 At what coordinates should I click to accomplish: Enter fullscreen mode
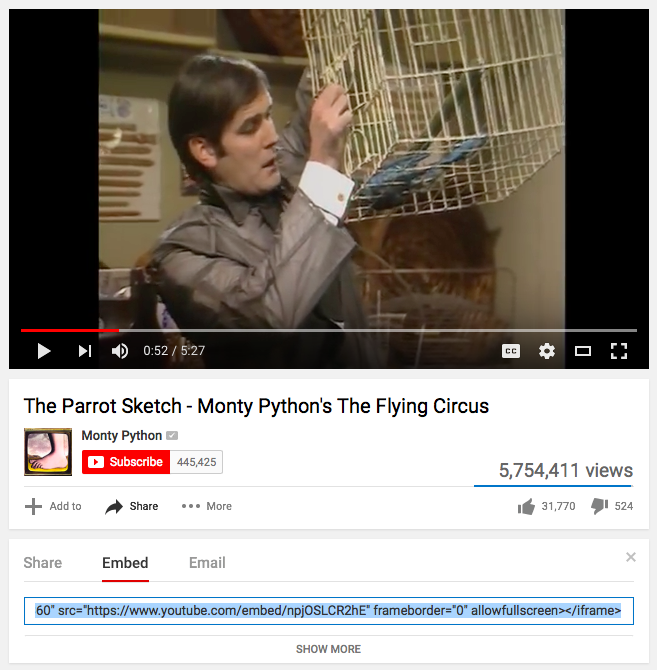619,351
